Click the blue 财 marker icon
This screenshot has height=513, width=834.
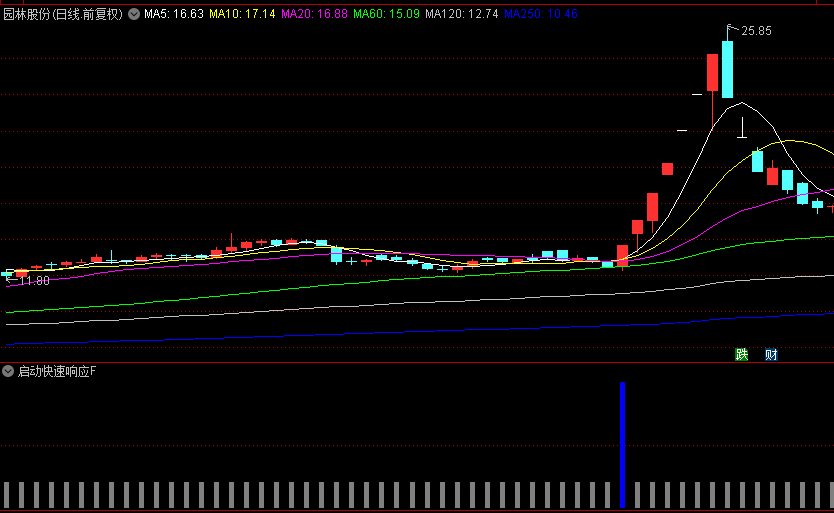click(771, 354)
